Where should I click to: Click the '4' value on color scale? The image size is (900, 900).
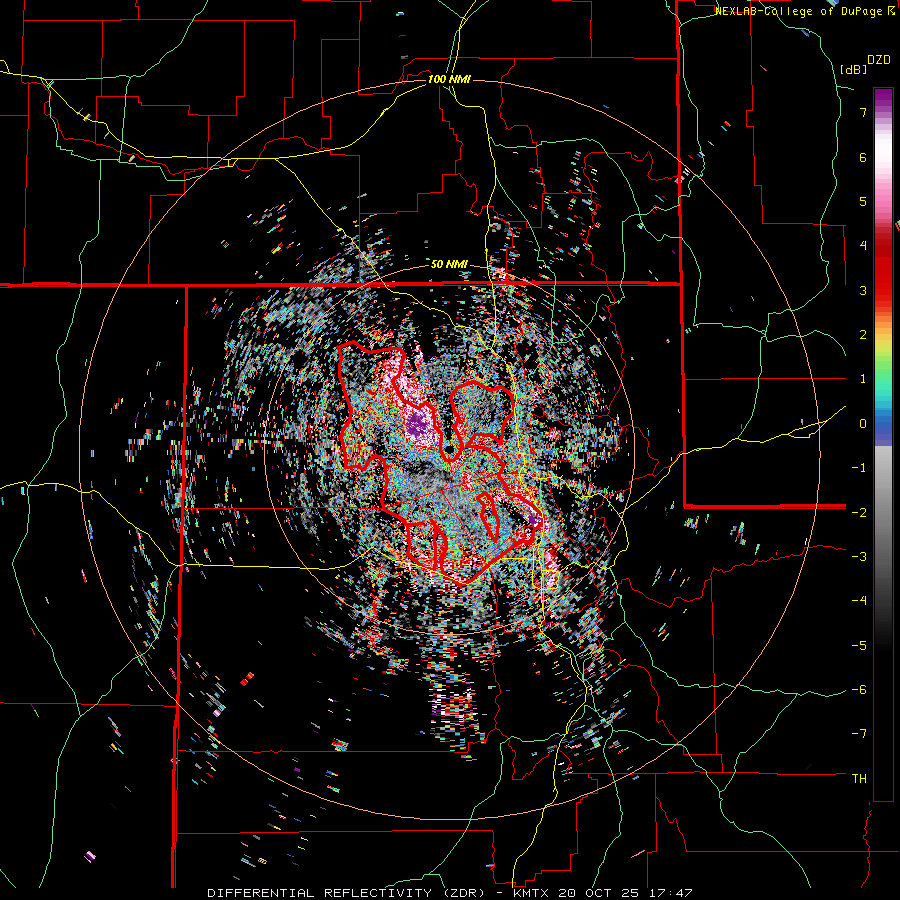pos(863,246)
